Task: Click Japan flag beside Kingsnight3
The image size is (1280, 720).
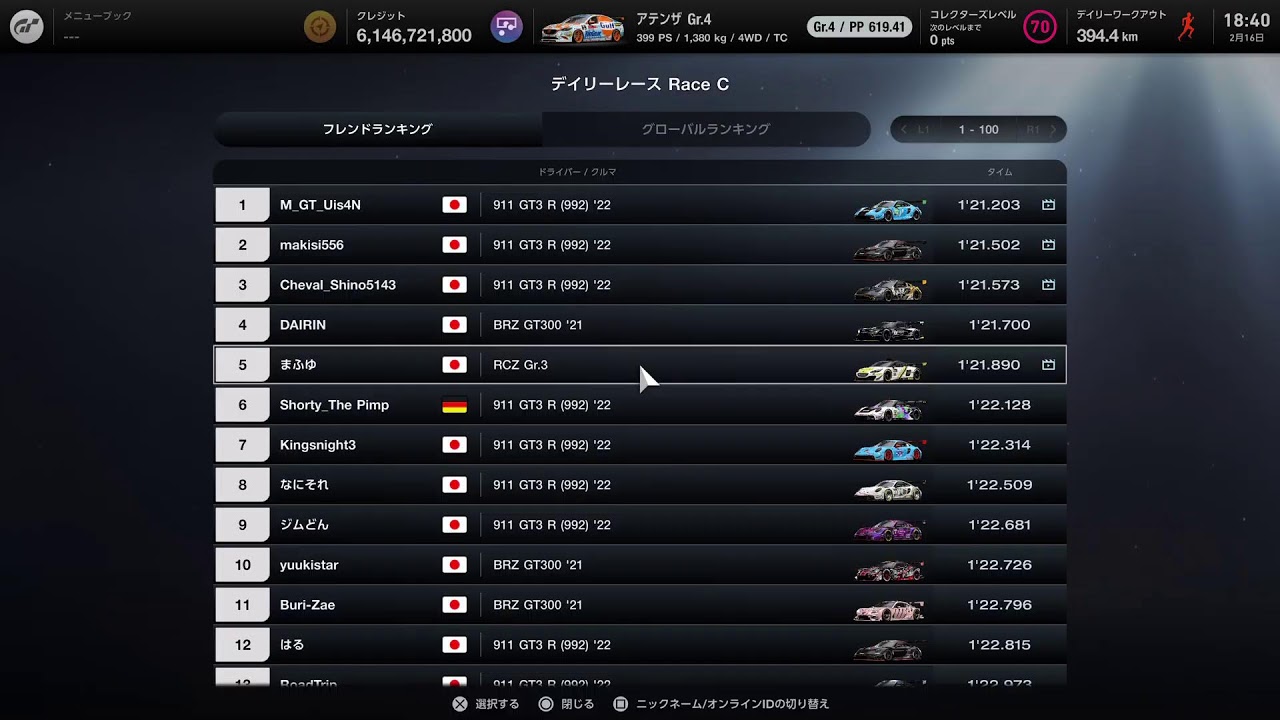Action: click(454, 445)
